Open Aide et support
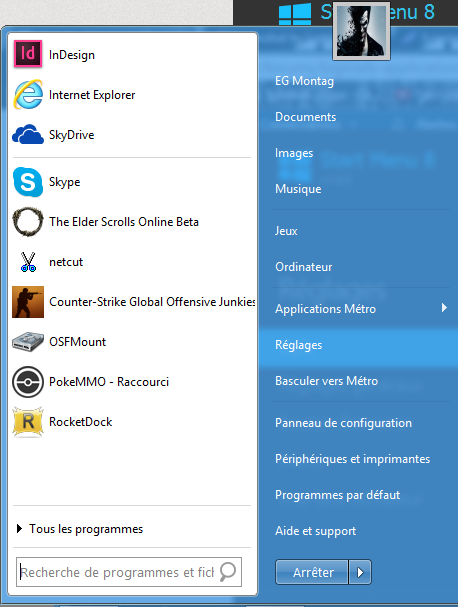The height and width of the screenshot is (607, 458). tap(315, 531)
